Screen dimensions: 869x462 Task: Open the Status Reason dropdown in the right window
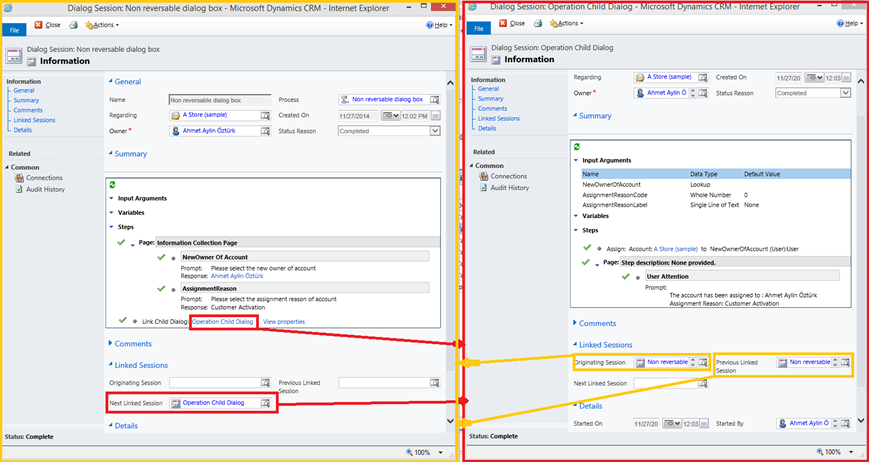coord(845,93)
